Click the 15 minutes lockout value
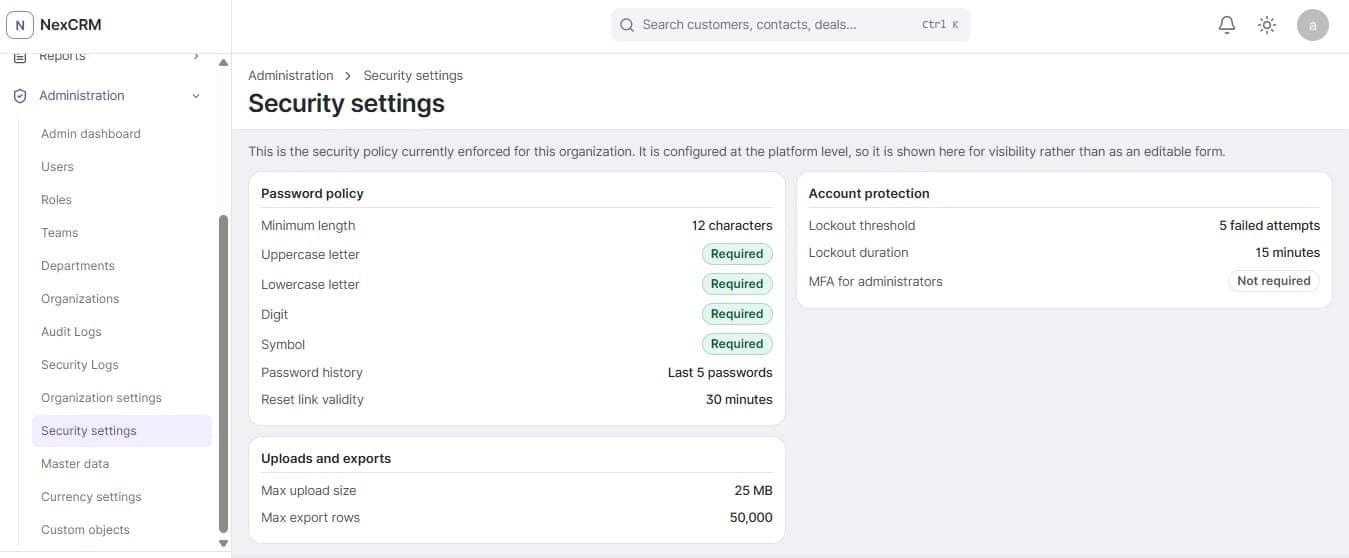1349x558 pixels. tap(1288, 253)
